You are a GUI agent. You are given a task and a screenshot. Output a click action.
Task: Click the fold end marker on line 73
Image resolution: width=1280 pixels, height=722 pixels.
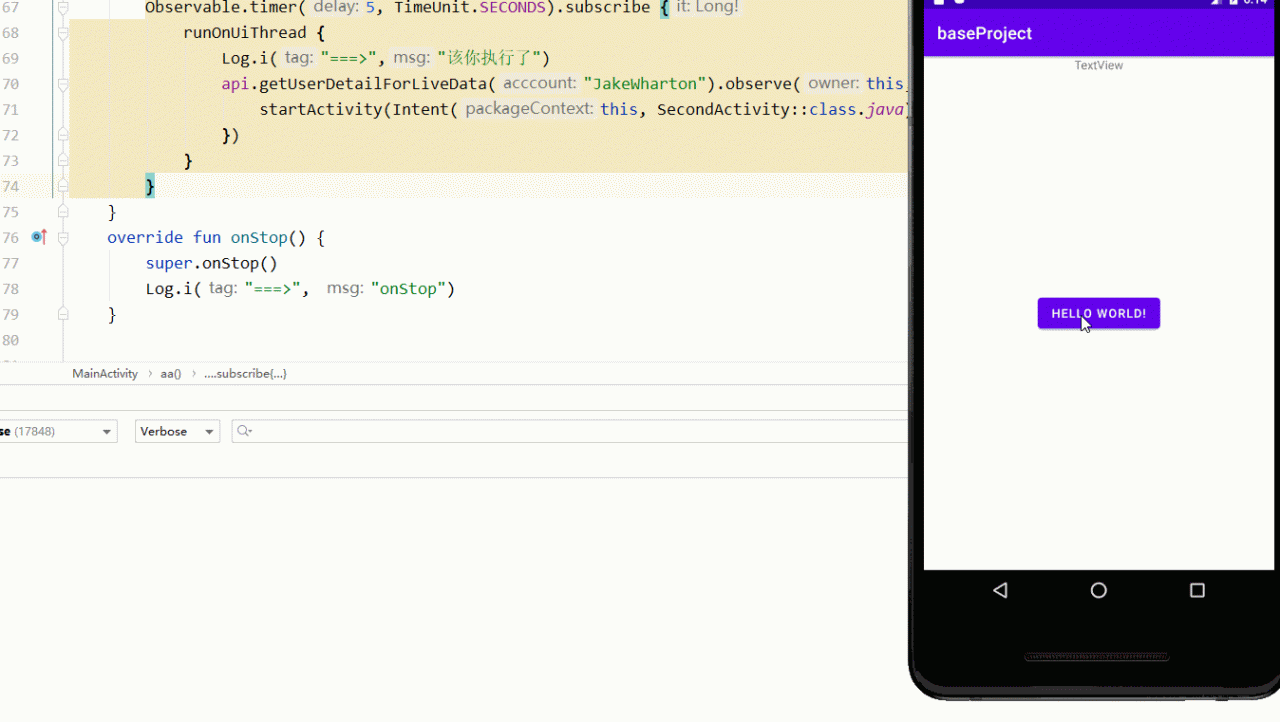pos(63,161)
